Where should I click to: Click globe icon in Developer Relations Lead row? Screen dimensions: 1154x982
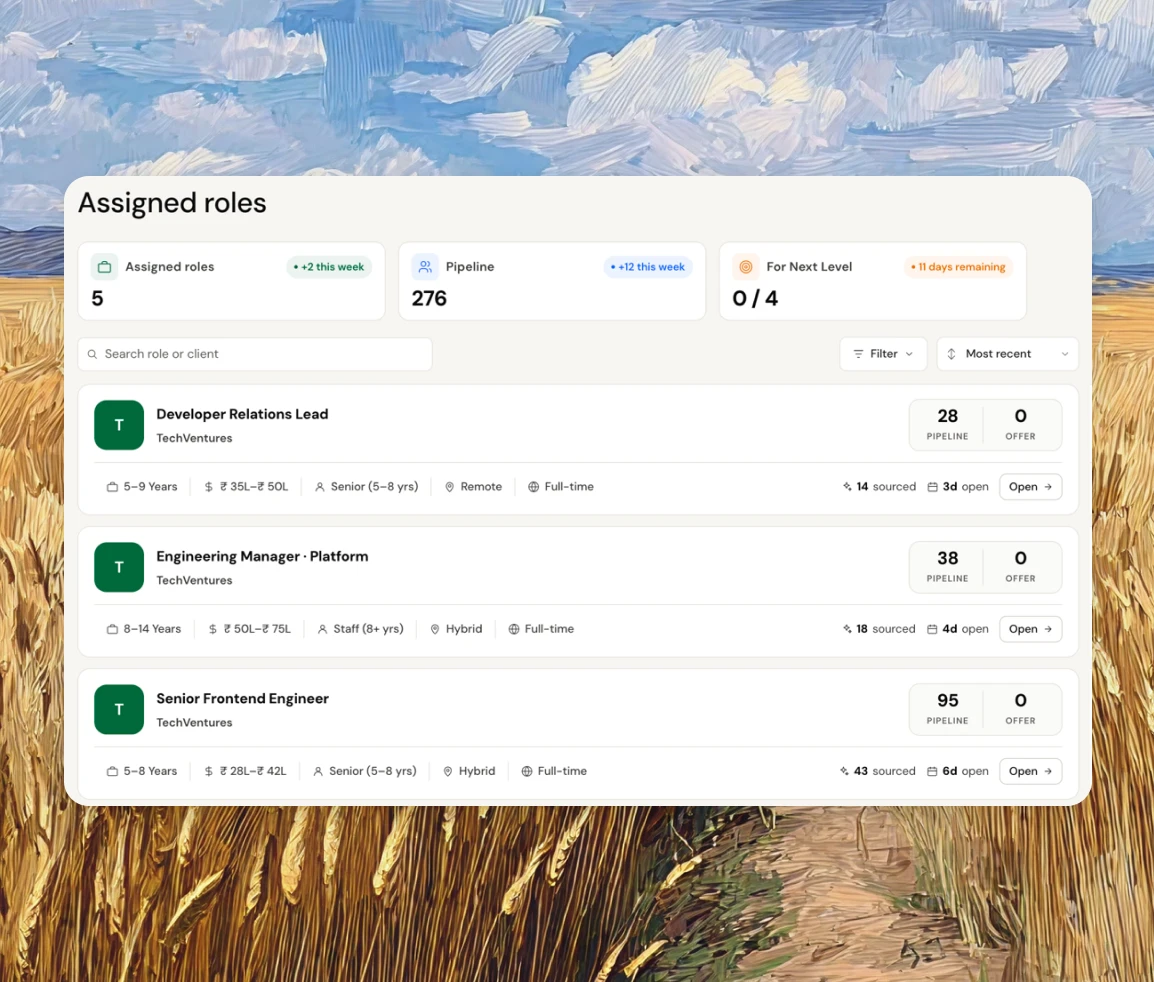(534, 487)
